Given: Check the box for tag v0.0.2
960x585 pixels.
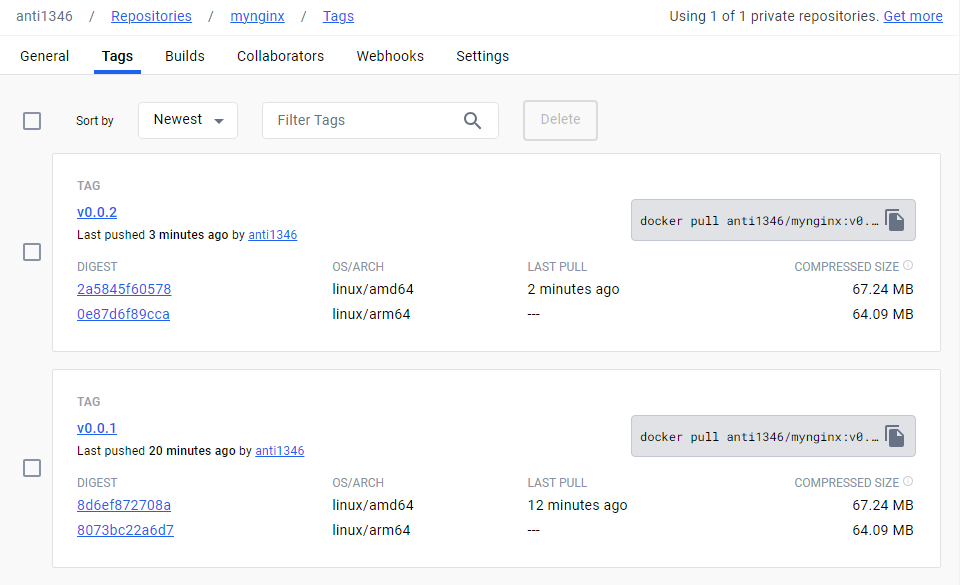Looking at the screenshot, I should click(x=32, y=252).
